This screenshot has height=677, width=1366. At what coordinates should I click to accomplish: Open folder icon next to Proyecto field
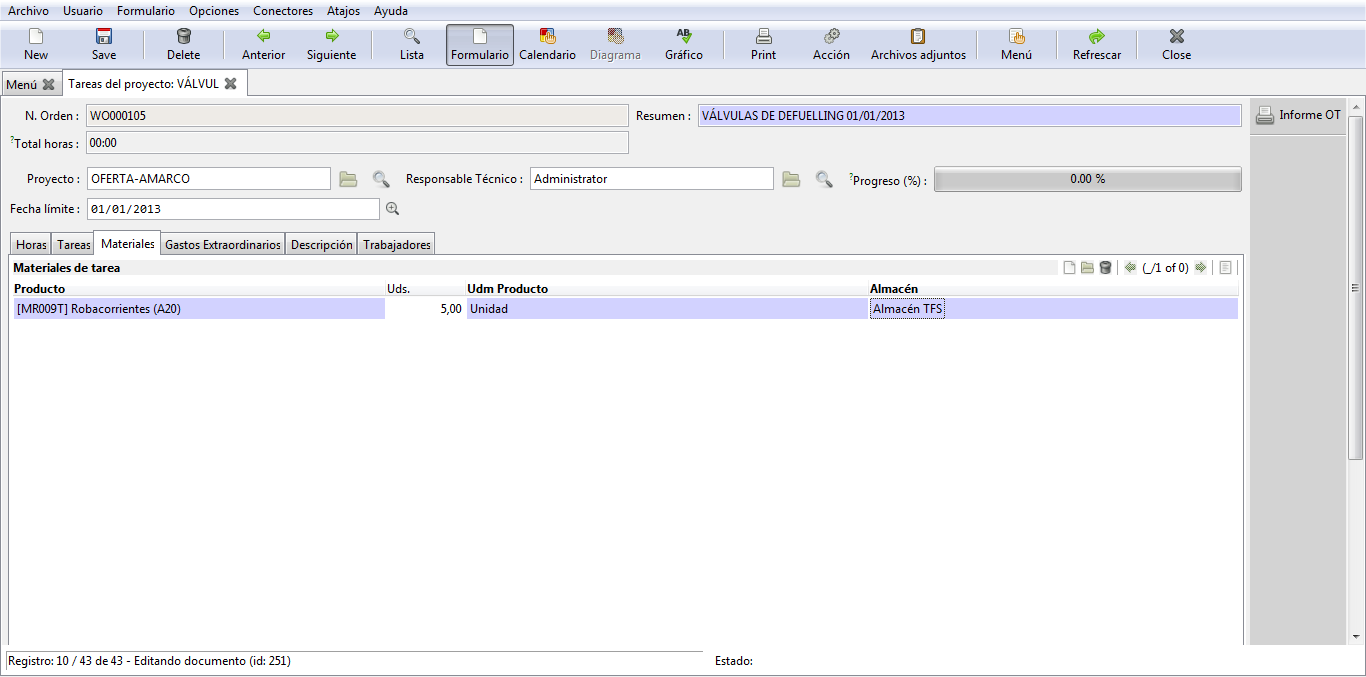(348, 179)
